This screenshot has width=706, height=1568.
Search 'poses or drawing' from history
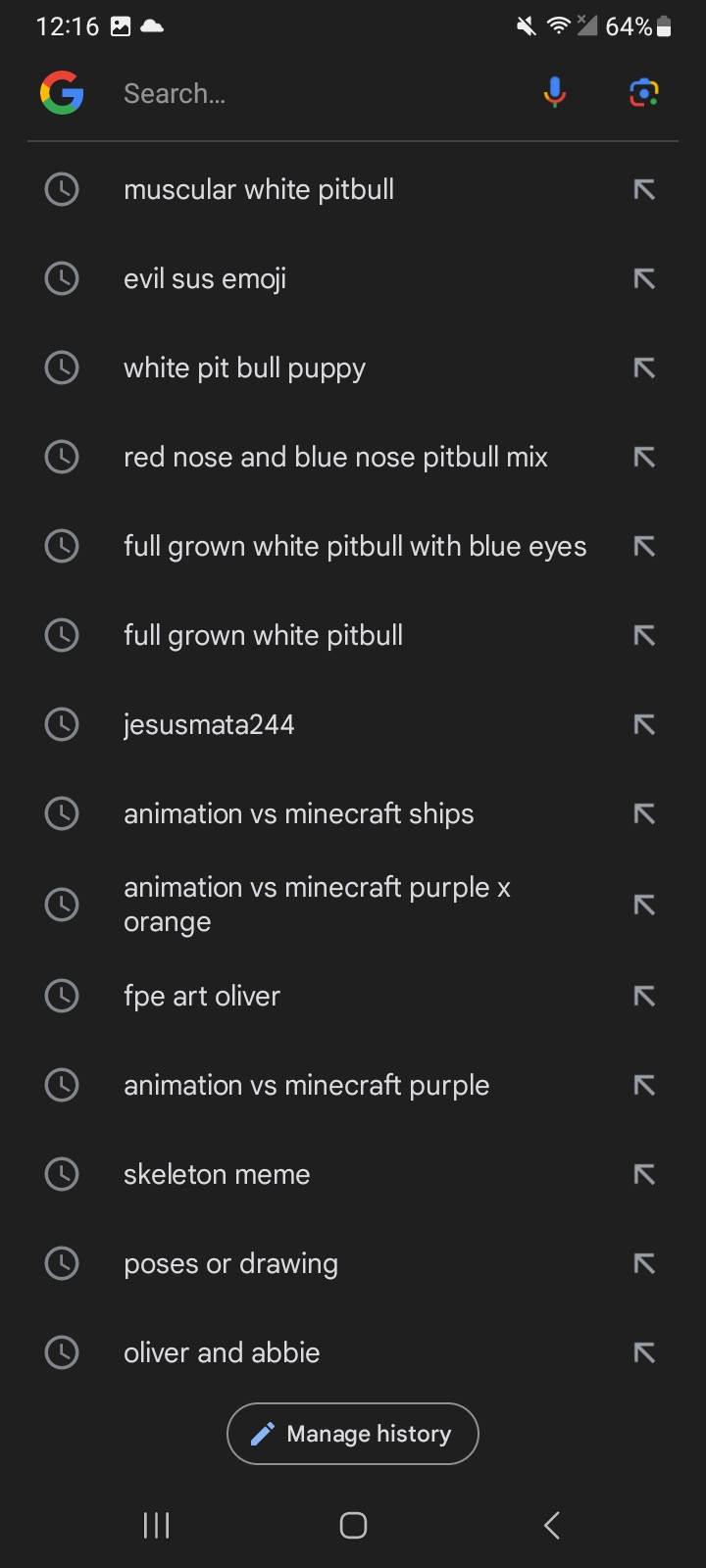[230, 1264]
